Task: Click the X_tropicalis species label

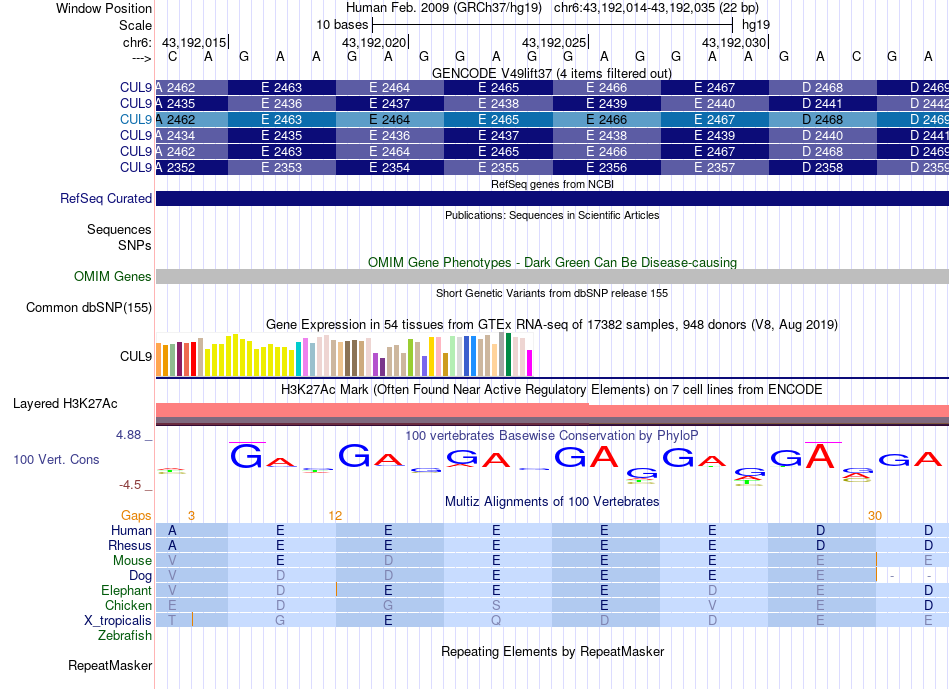Action: (118, 621)
